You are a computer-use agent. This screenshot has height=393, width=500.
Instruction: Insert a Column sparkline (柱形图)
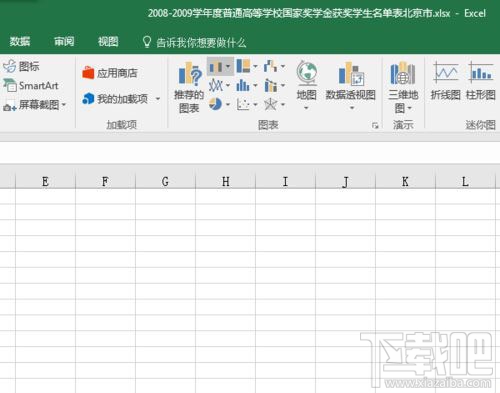[480, 81]
